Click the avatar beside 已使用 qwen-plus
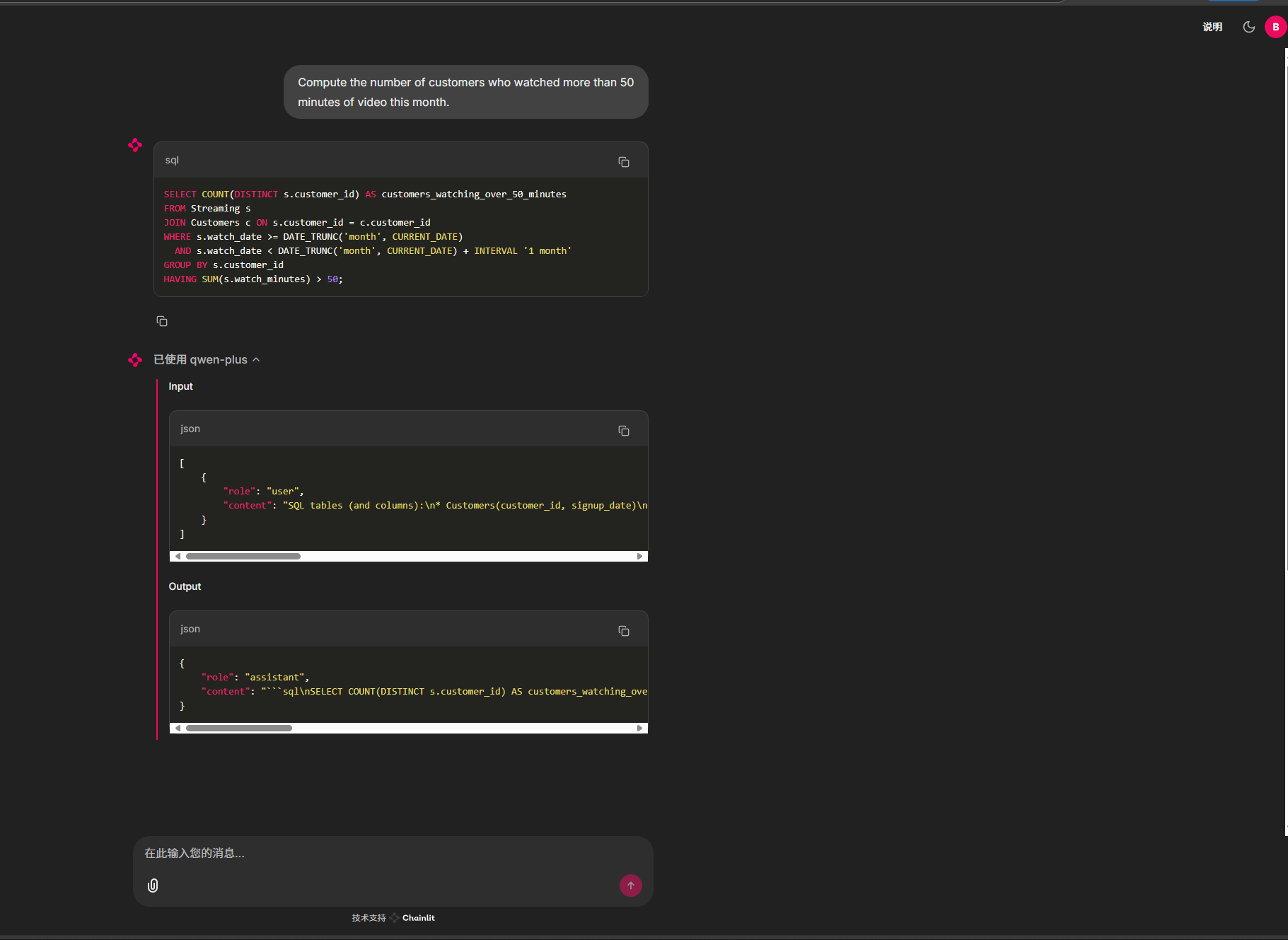This screenshot has height=940, width=1288. pyautogui.click(x=135, y=360)
